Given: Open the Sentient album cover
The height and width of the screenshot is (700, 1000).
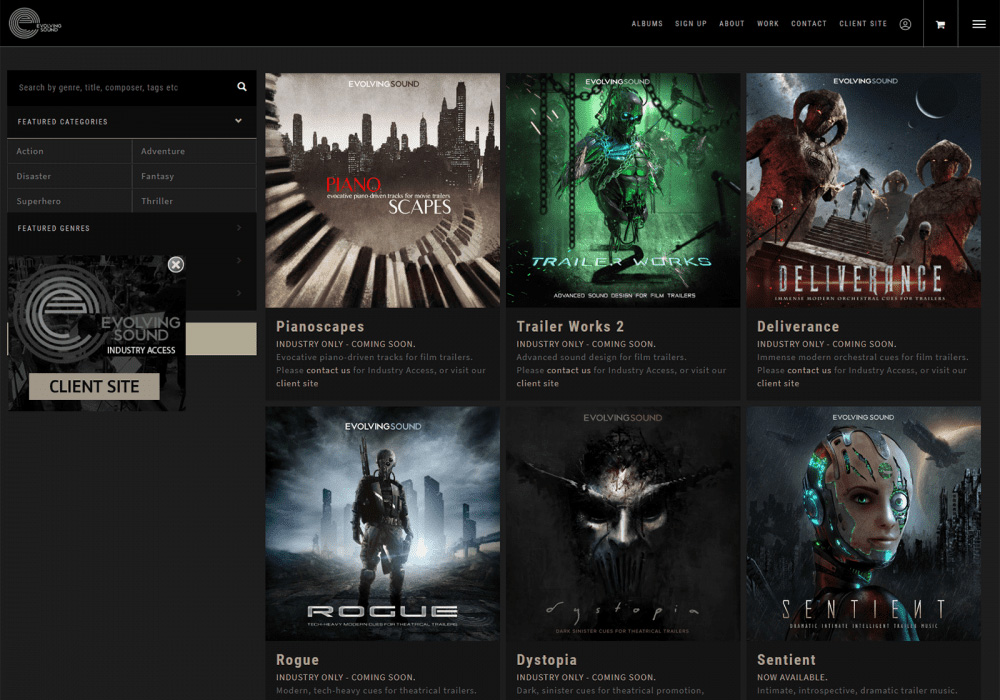Looking at the screenshot, I should point(864,523).
